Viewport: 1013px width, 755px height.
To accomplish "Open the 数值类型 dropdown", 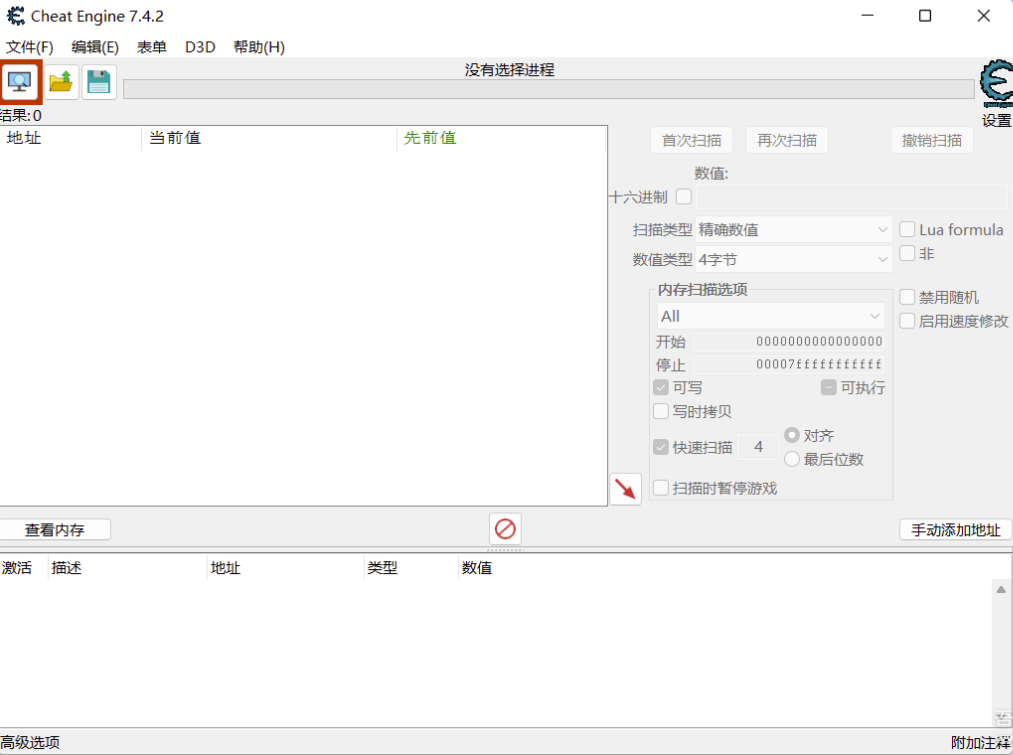I will 793,260.
